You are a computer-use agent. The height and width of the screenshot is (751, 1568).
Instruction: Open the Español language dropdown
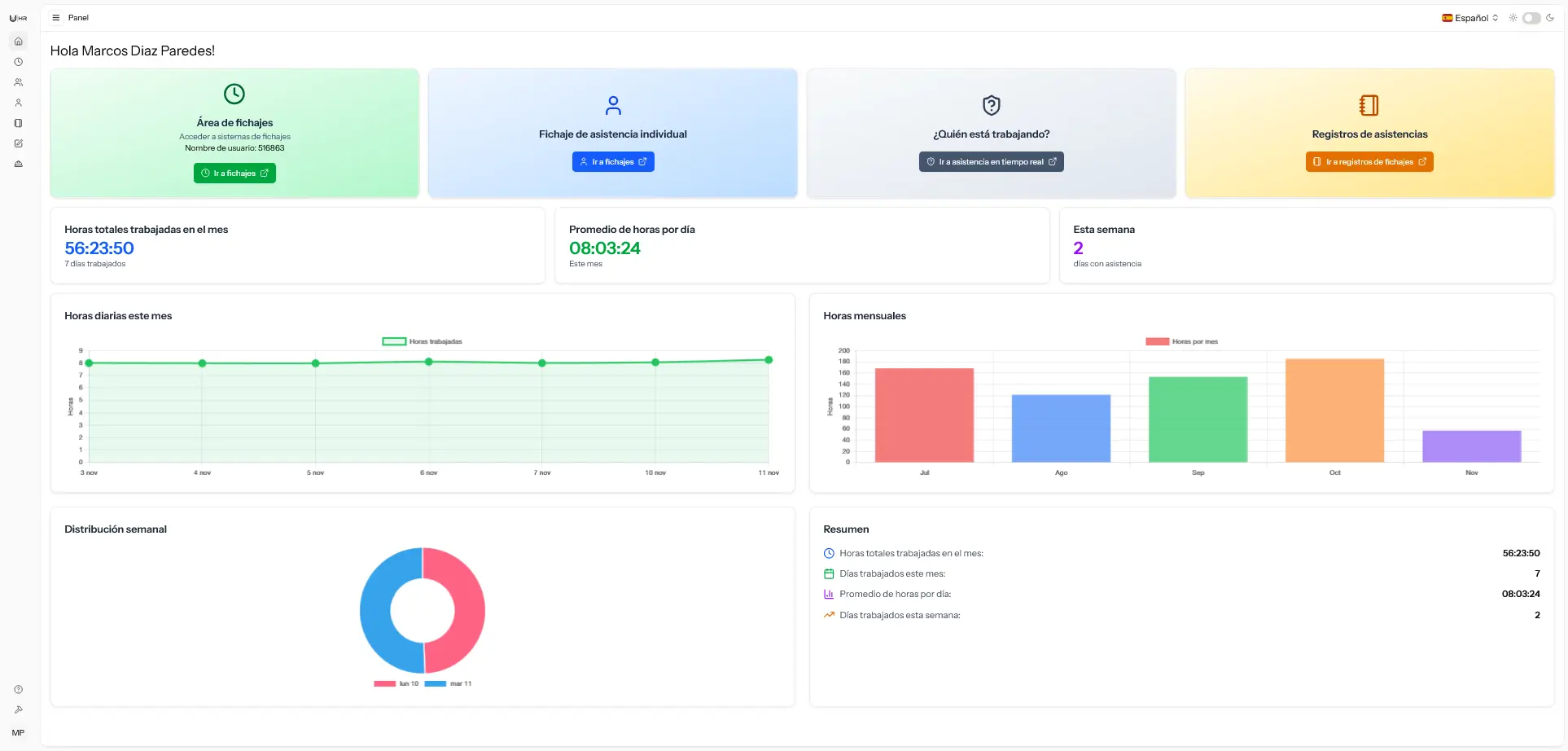click(1469, 18)
